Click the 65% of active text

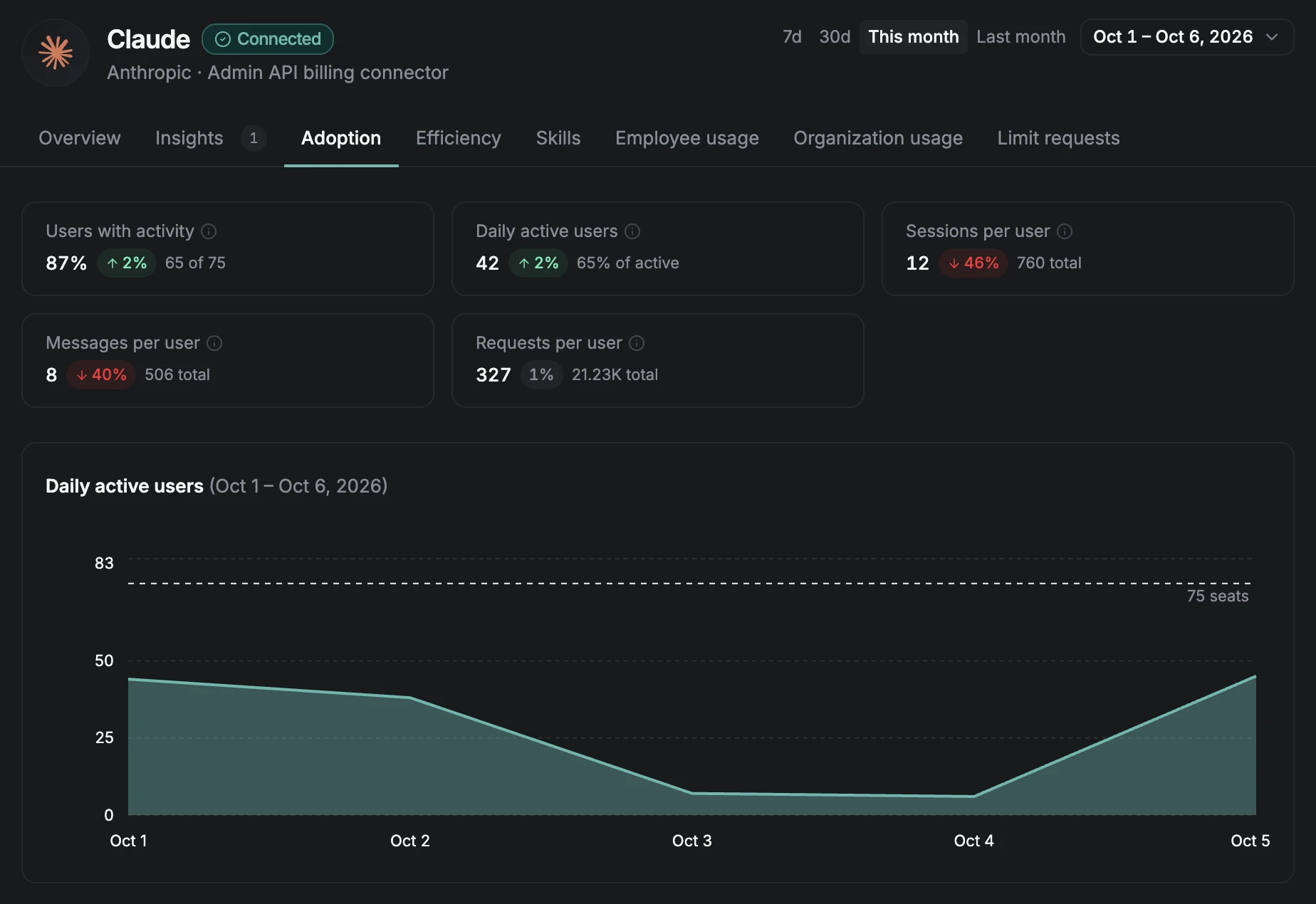coord(628,263)
